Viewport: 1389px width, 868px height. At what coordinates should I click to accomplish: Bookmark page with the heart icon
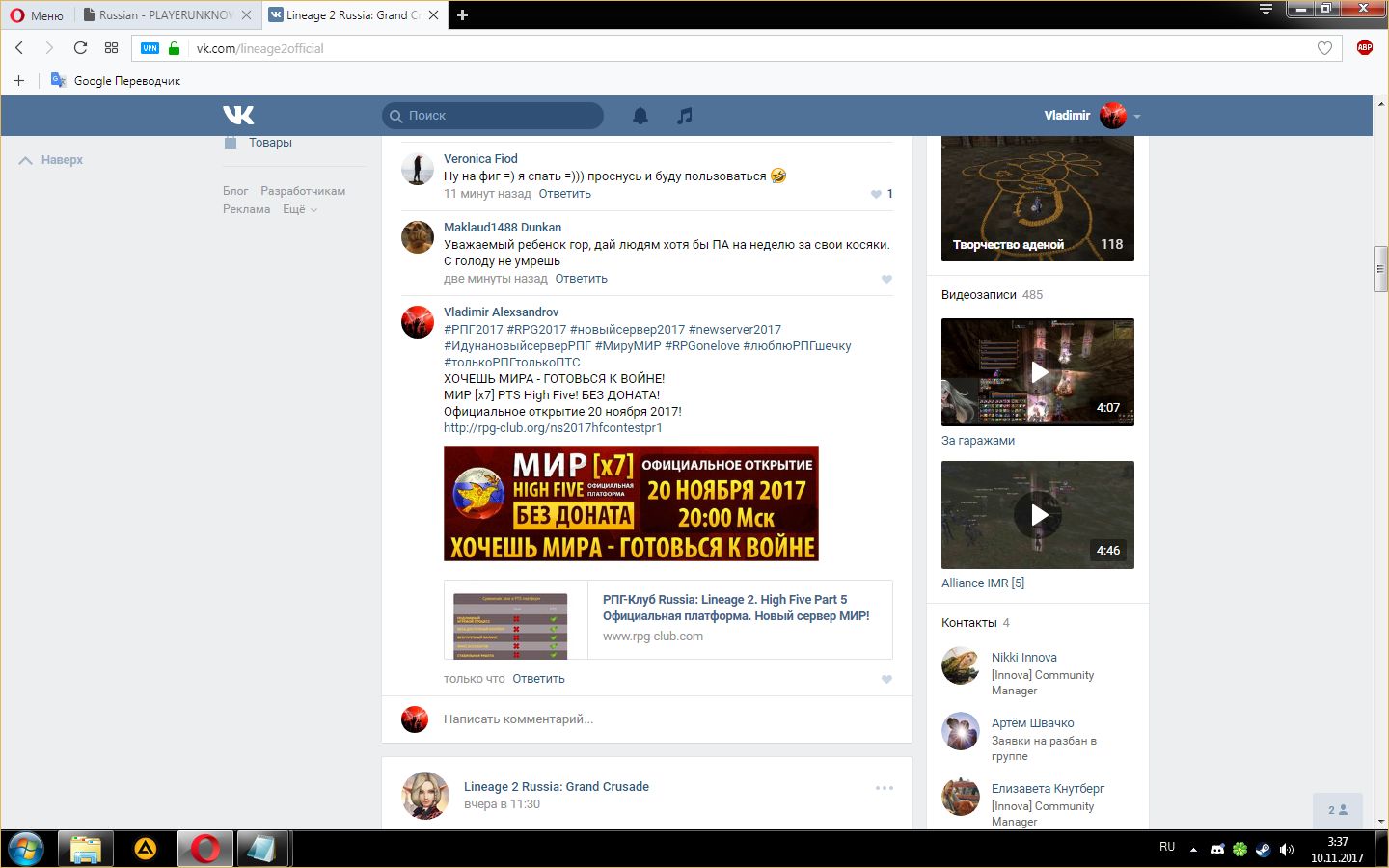tap(1324, 48)
